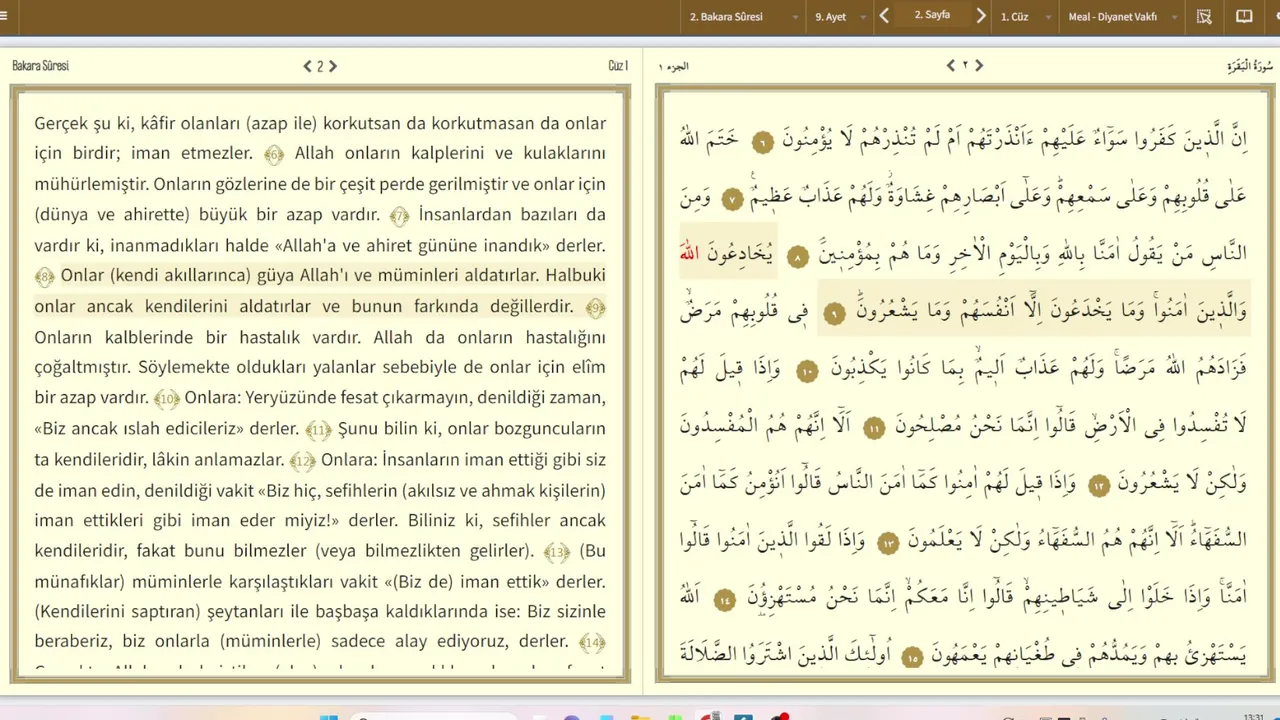Click verse 12 marker in Turkish translation
Screen dimensions: 1280x720
click(302, 461)
